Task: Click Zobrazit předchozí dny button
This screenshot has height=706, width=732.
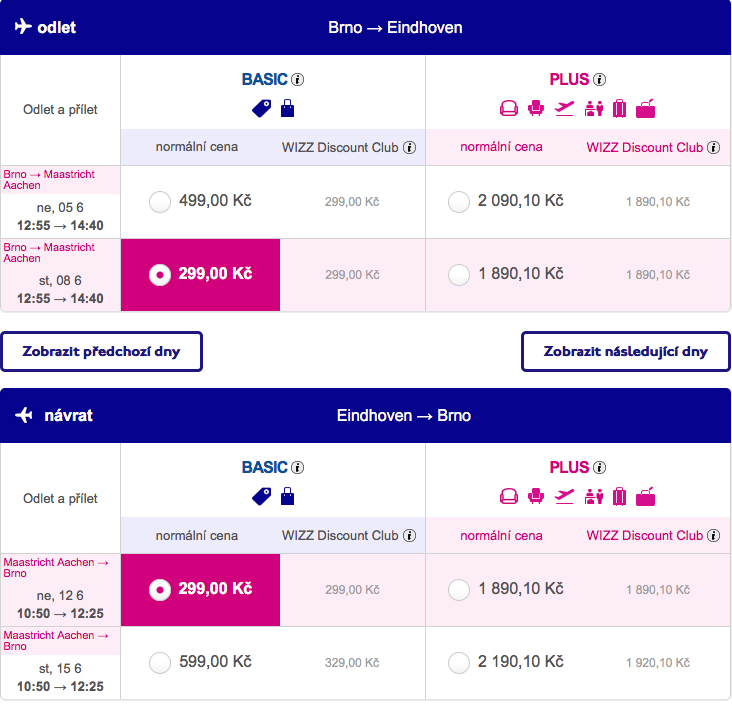Action: pyautogui.click(x=101, y=352)
